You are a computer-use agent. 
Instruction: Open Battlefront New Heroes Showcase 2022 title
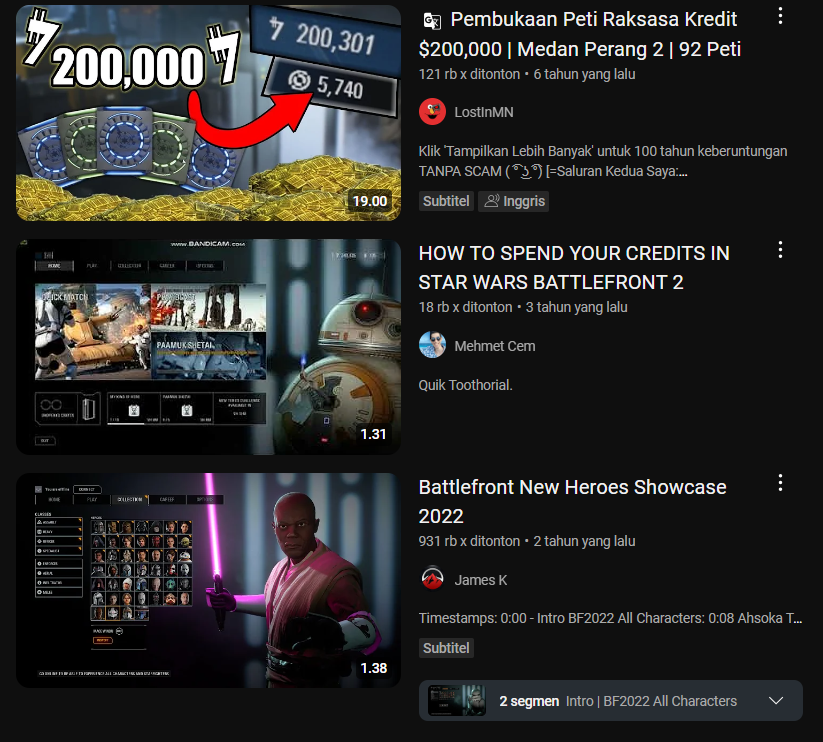[x=572, y=502]
